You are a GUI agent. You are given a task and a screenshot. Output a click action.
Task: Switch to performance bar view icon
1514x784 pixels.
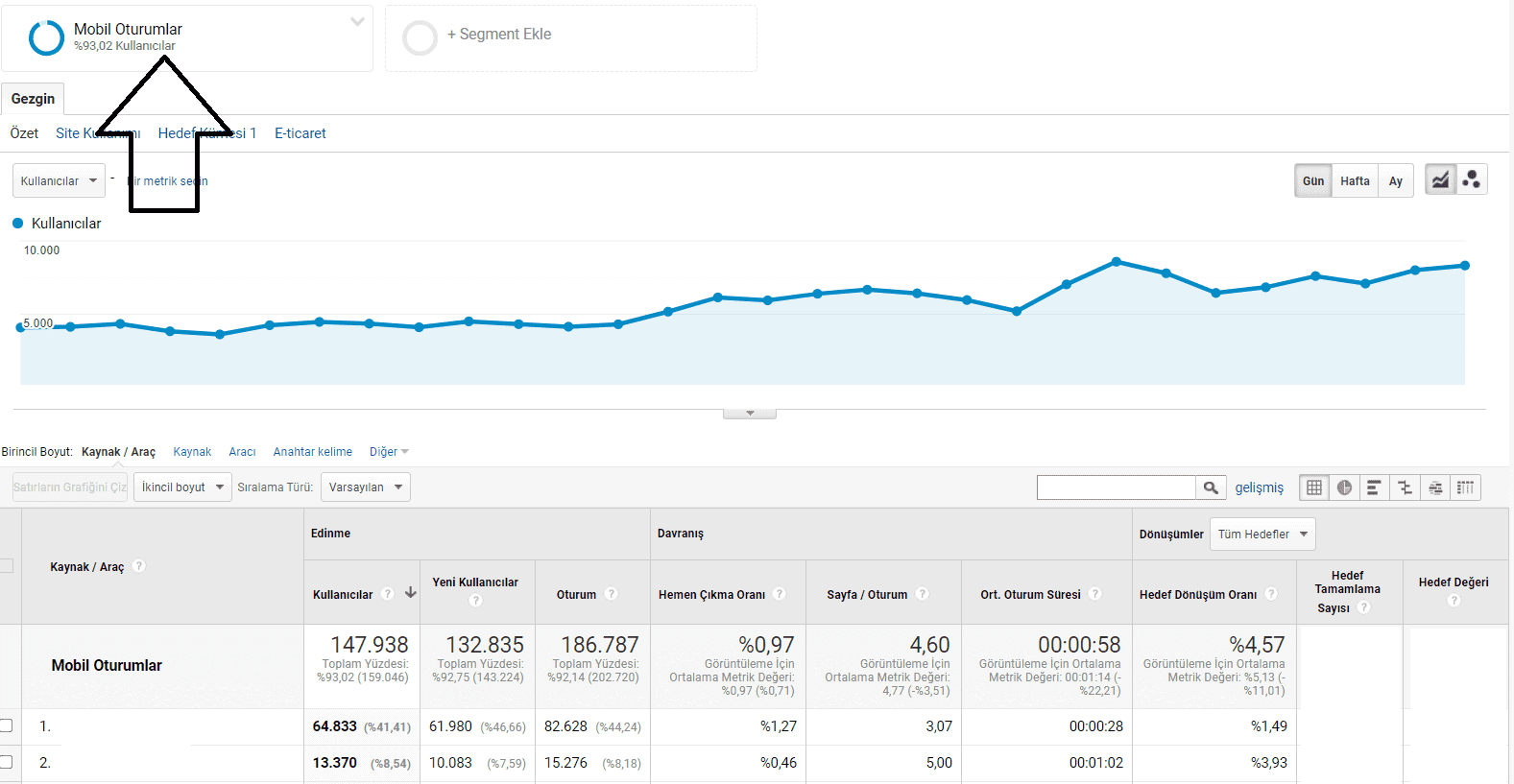click(x=1374, y=487)
